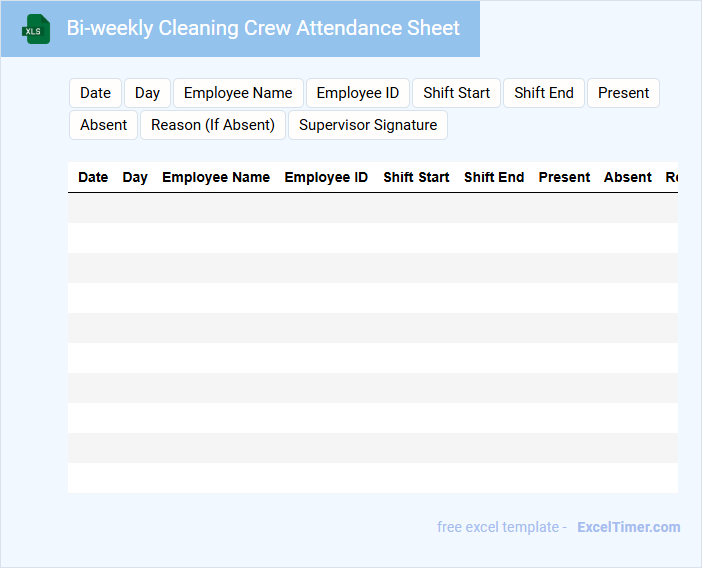Click the Employee Name table column header
702x568 pixels.
point(216,177)
